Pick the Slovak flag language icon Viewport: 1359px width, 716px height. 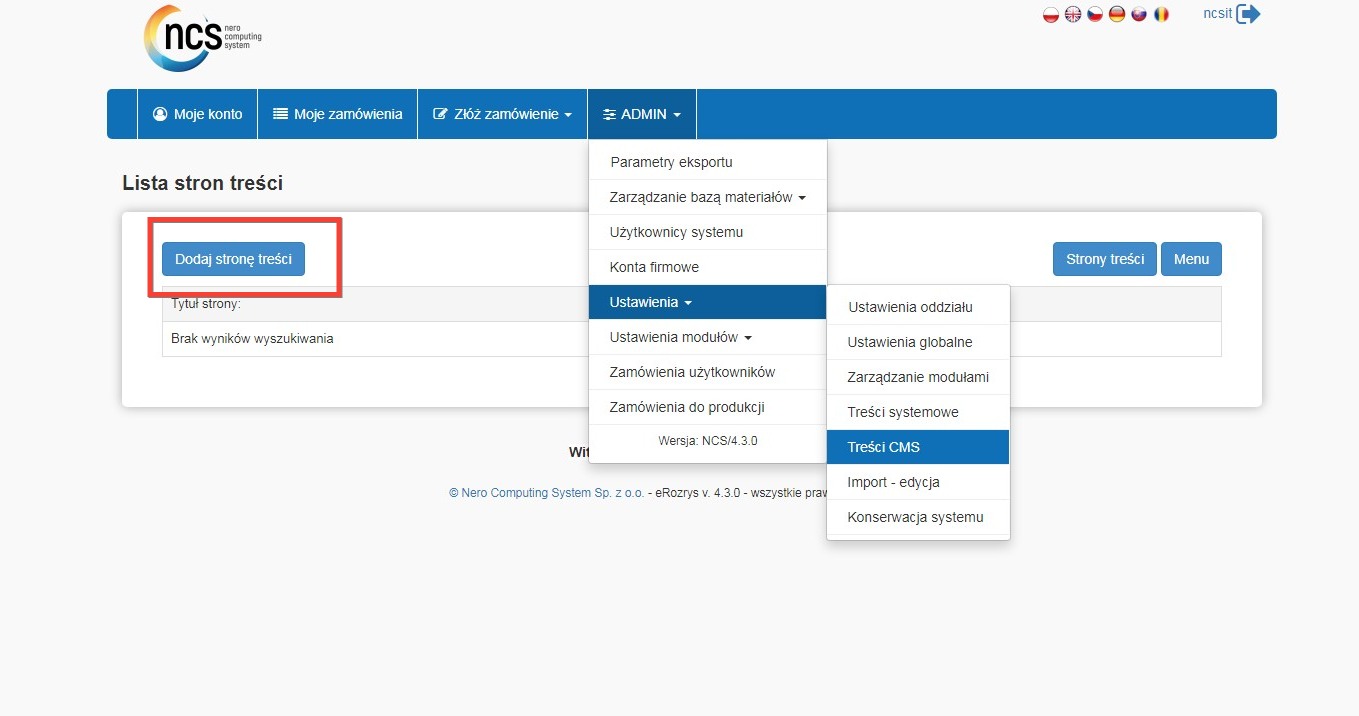pos(1139,15)
